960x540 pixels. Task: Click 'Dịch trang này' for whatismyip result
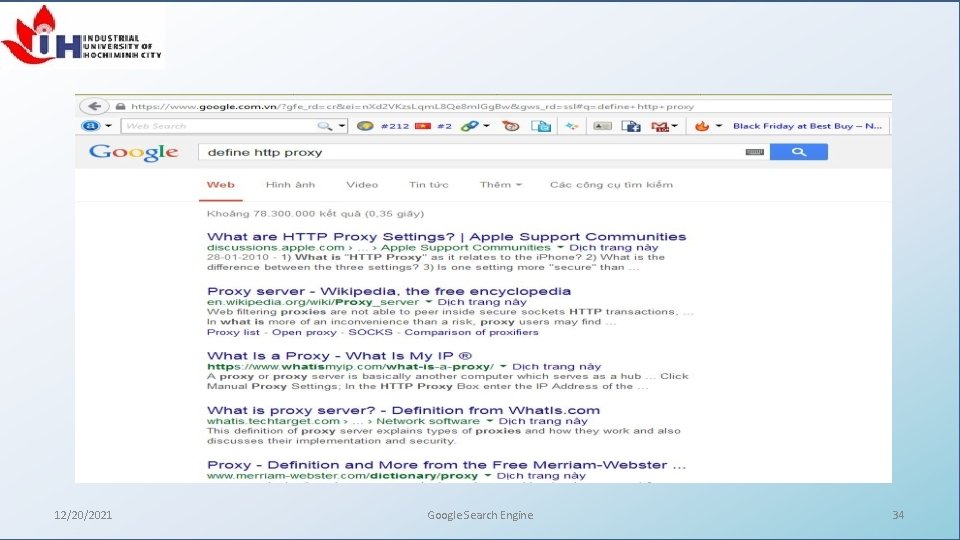pyautogui.click(x=557, y=367)
